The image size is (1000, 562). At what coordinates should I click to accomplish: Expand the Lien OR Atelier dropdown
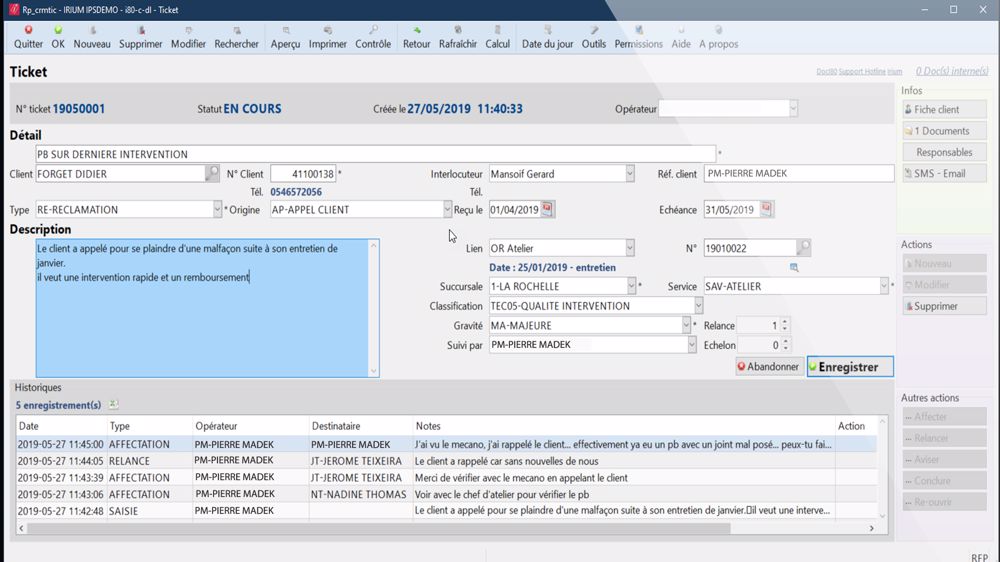click(x=629, y=248)
